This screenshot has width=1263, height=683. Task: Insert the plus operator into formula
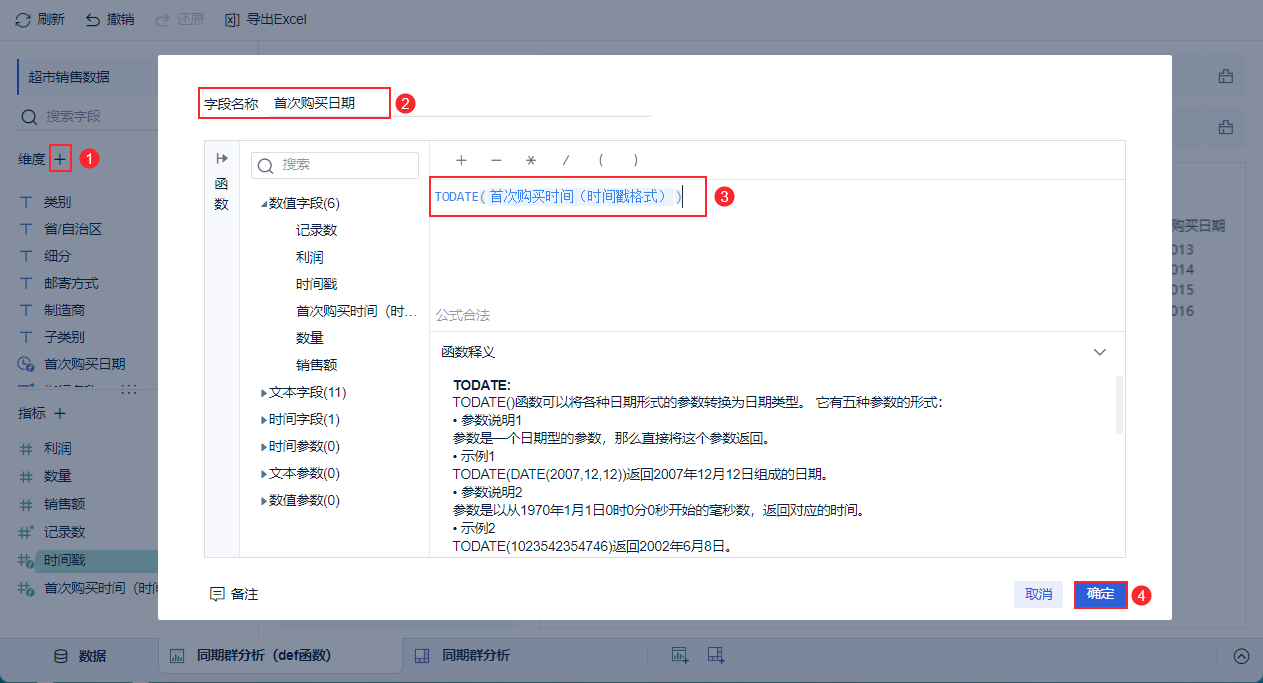(461, 160)
